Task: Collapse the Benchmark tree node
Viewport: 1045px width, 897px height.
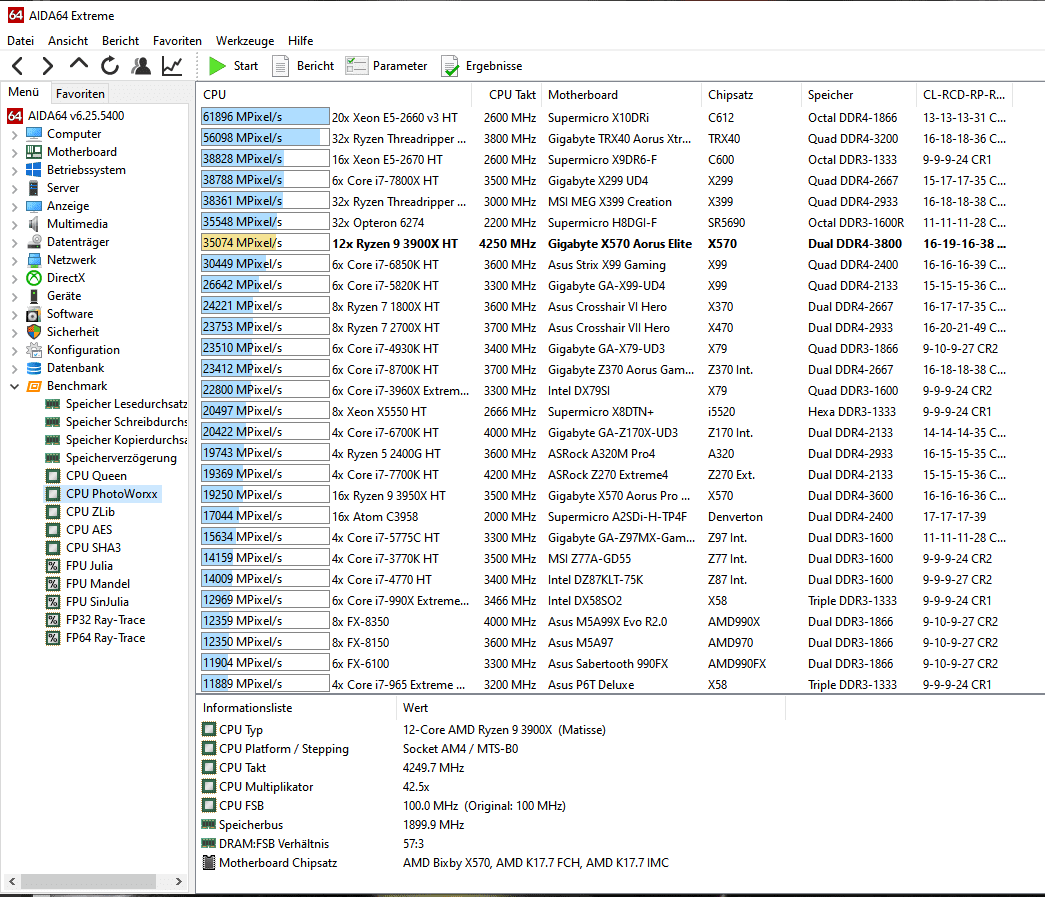Action: 15,386
